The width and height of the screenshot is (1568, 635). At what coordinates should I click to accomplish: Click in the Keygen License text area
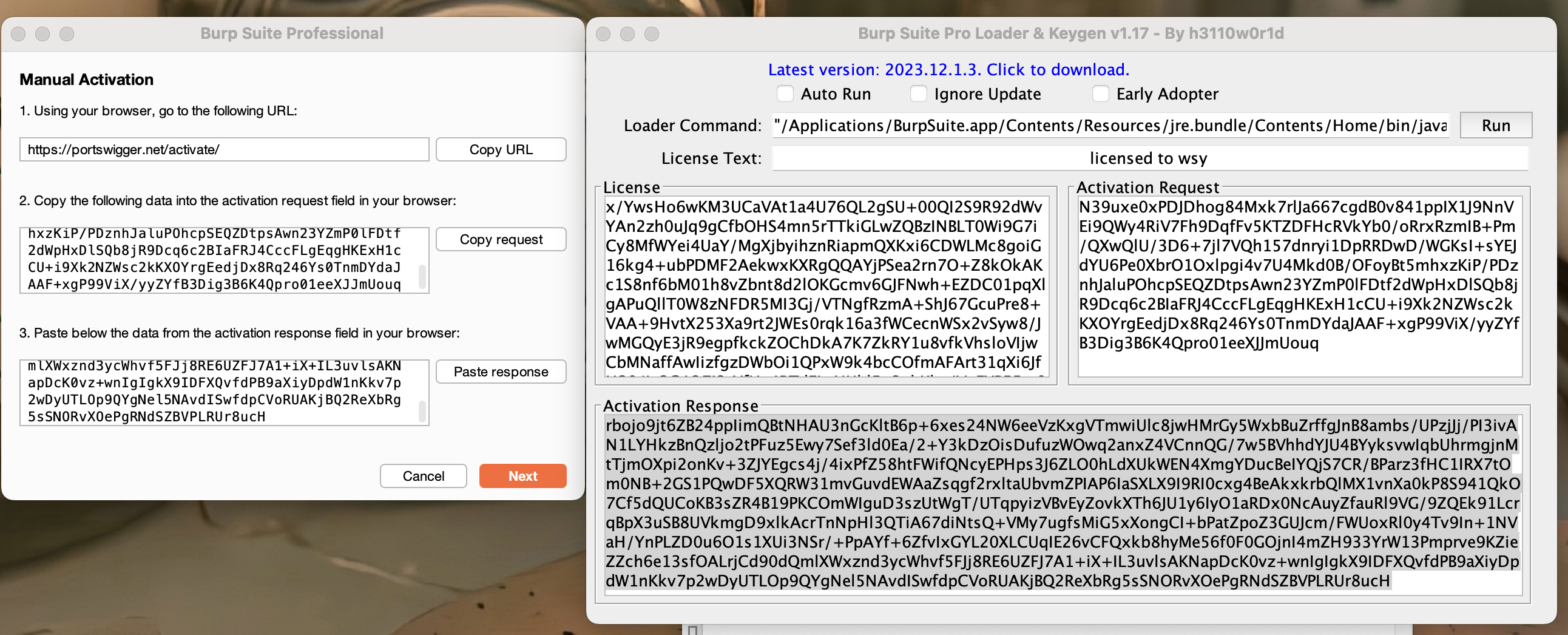[826, 286]
